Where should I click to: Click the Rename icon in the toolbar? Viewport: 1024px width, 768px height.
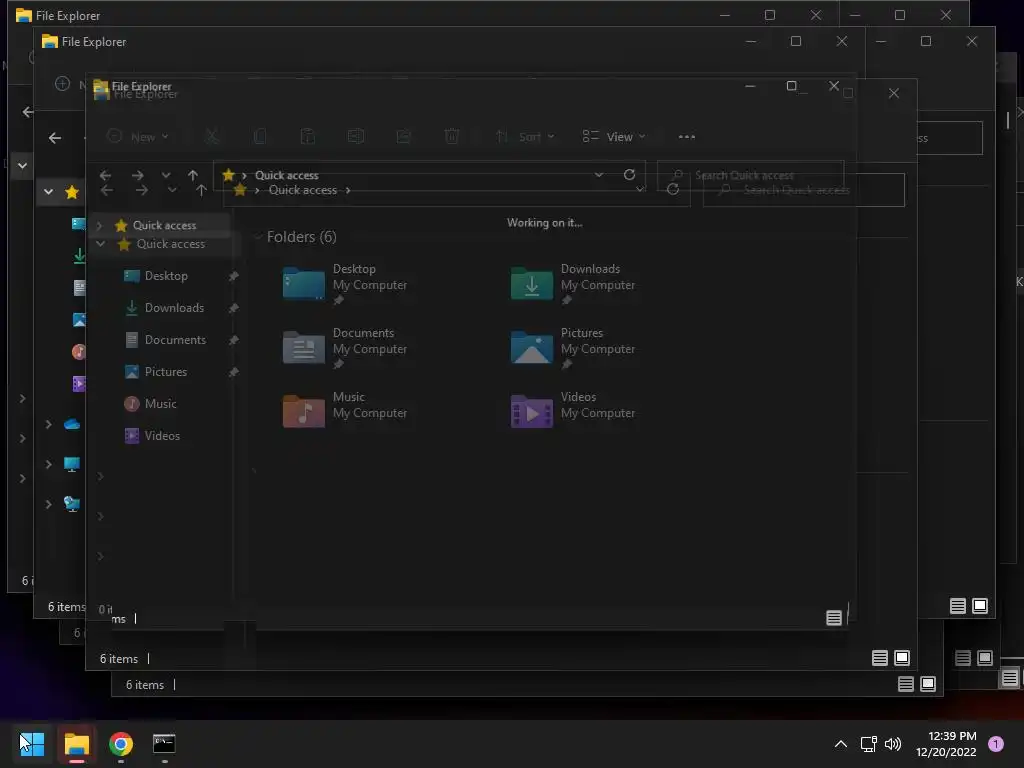(x=356, y=136)
